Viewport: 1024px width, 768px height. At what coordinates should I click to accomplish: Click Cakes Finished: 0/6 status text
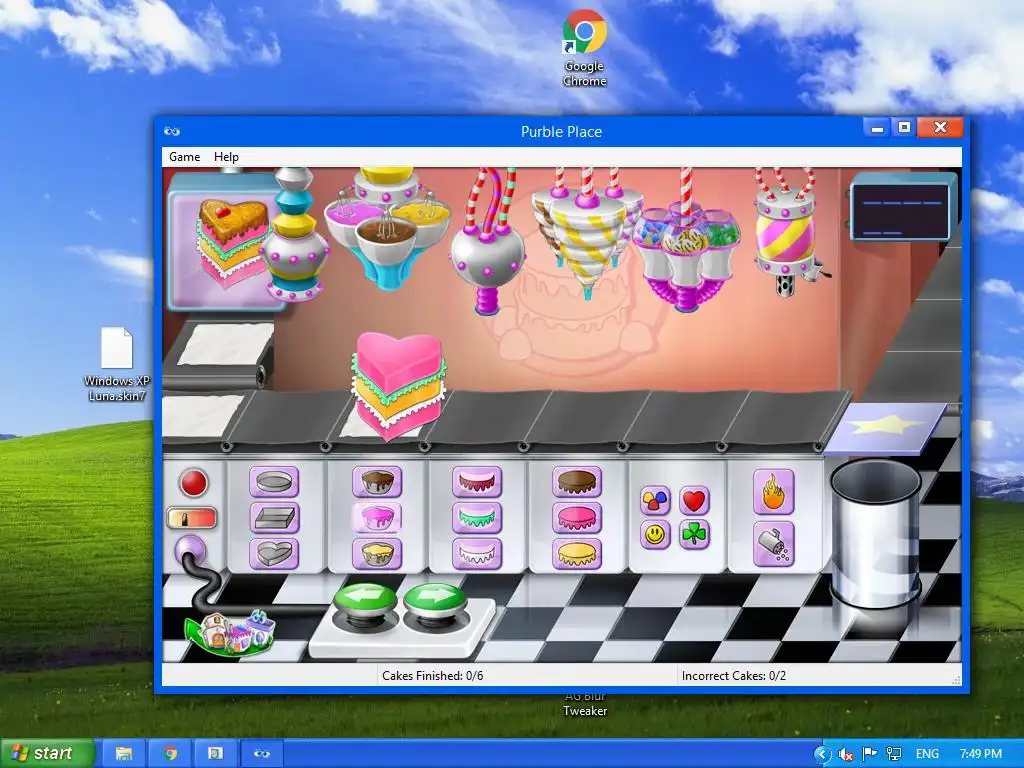click(x=432, y=676)
